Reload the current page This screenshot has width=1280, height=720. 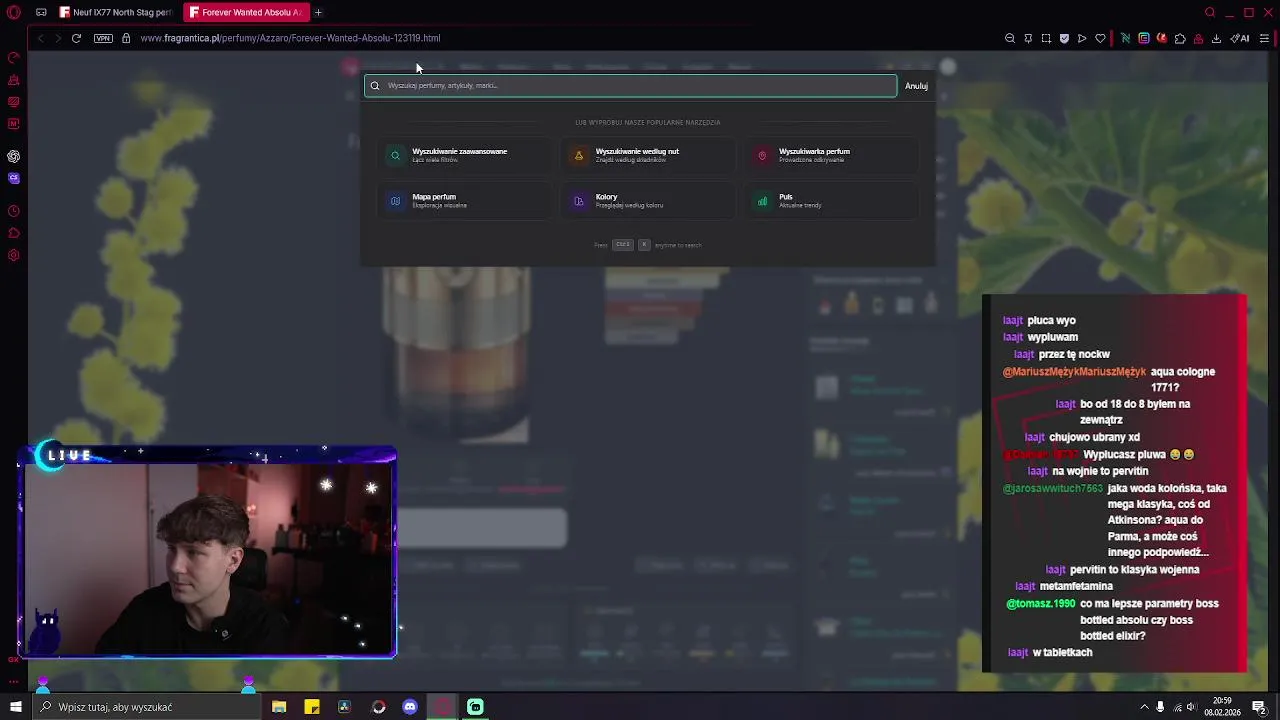point(76,38)
